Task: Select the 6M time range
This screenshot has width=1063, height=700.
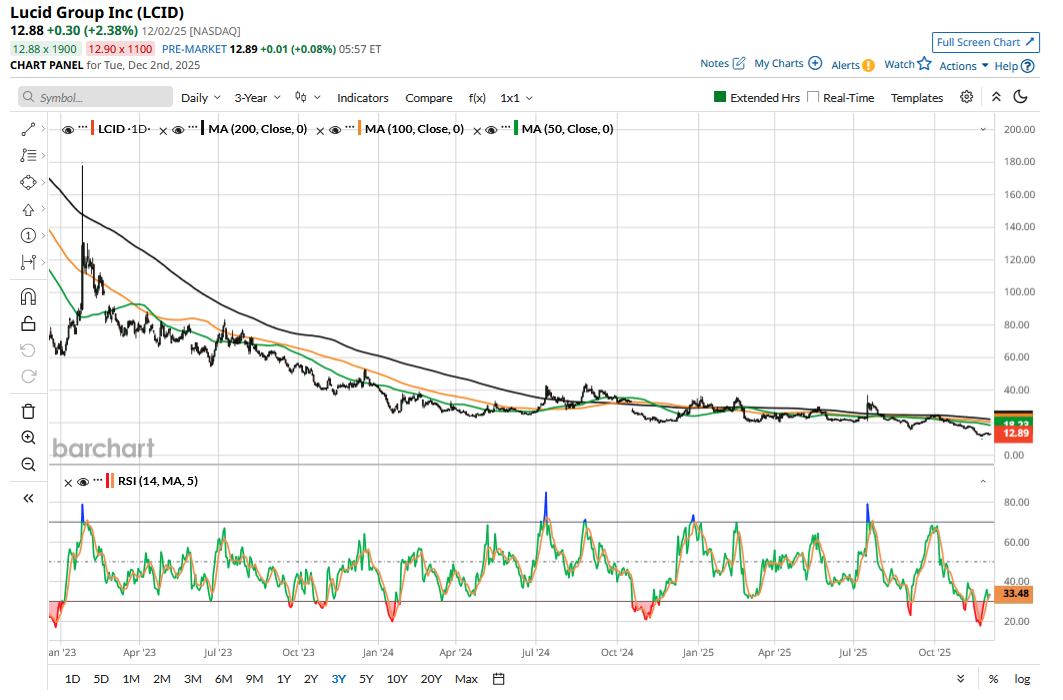Action: pyautogui.click(x=224, y=679)
